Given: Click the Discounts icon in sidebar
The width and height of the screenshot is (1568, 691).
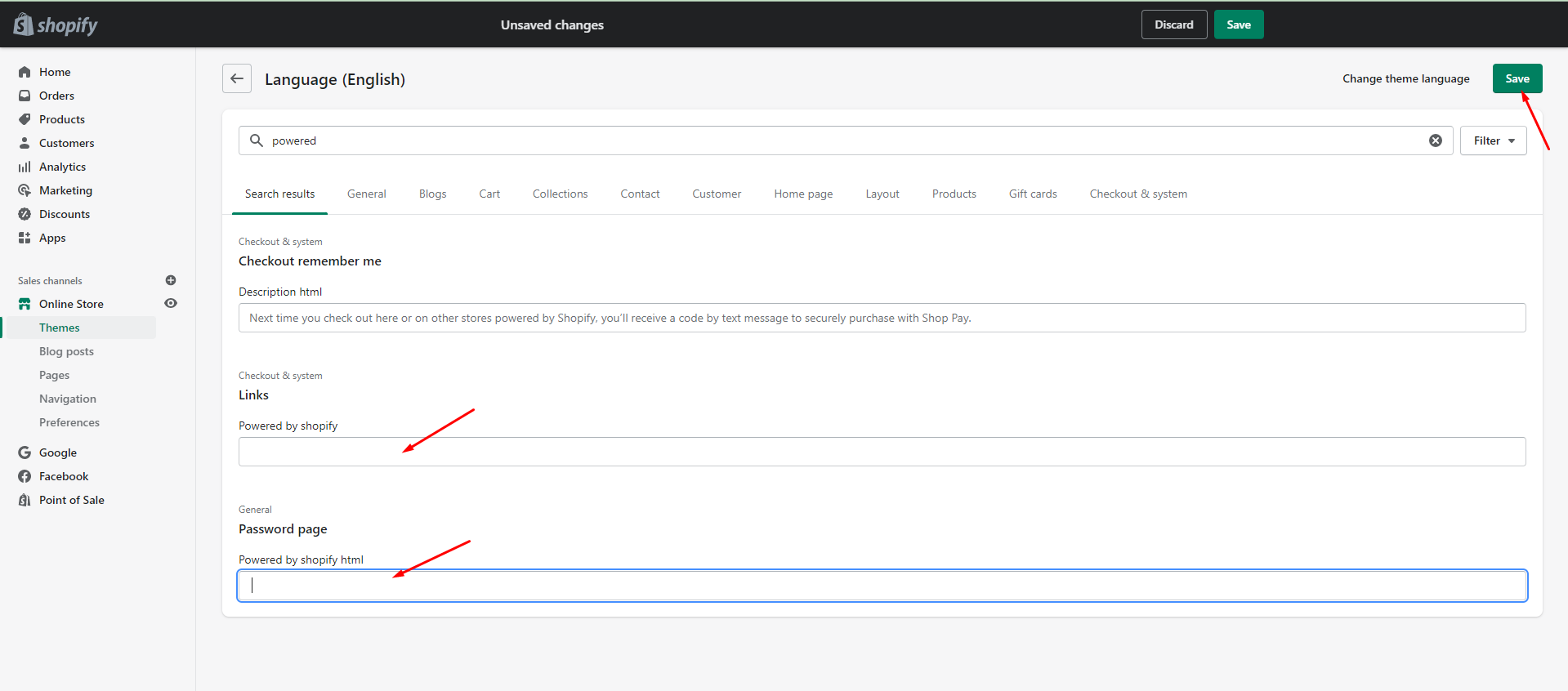Looking at the screenshot, I should 25,214.
